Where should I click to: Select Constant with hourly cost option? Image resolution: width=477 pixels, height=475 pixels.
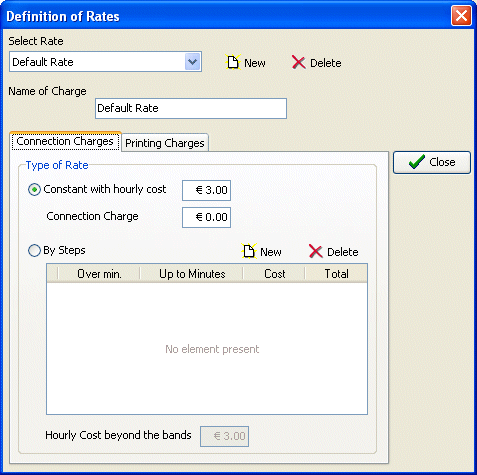click(x=34, y=190)
